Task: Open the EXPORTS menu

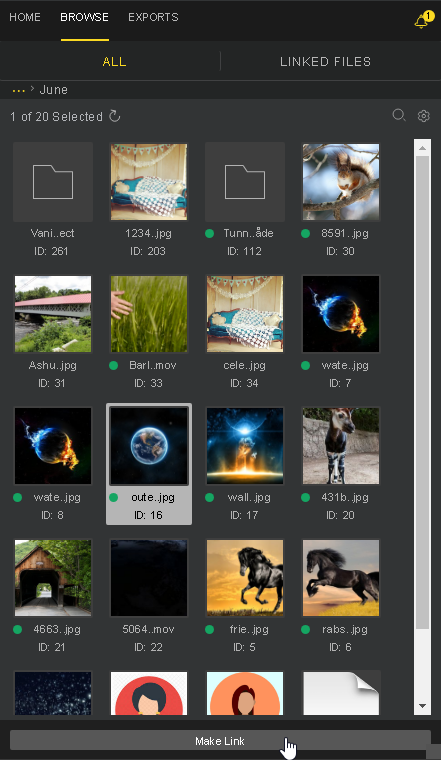Action: point(153,17)
